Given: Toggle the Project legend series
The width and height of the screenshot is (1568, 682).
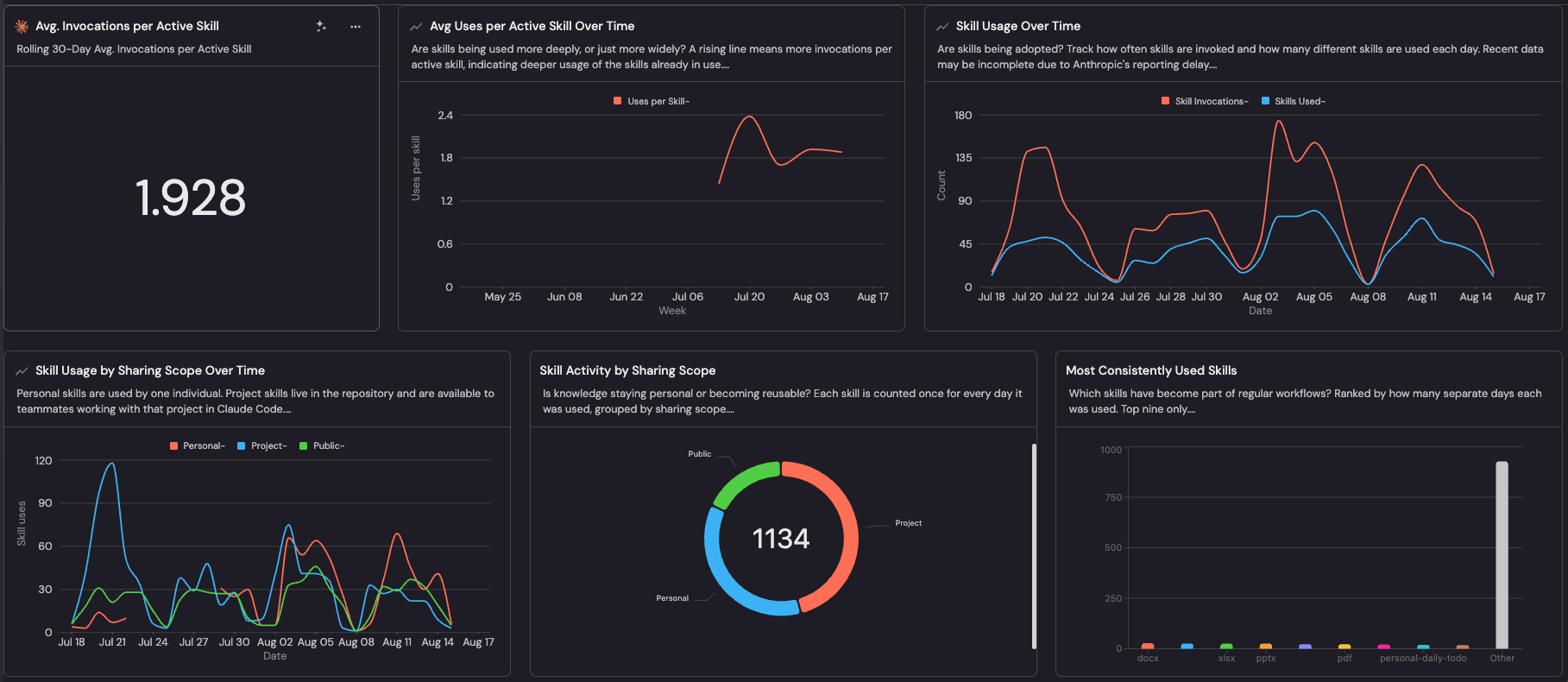Looking at the screenshot, I should pyautogui.click(x=262, y=445).
